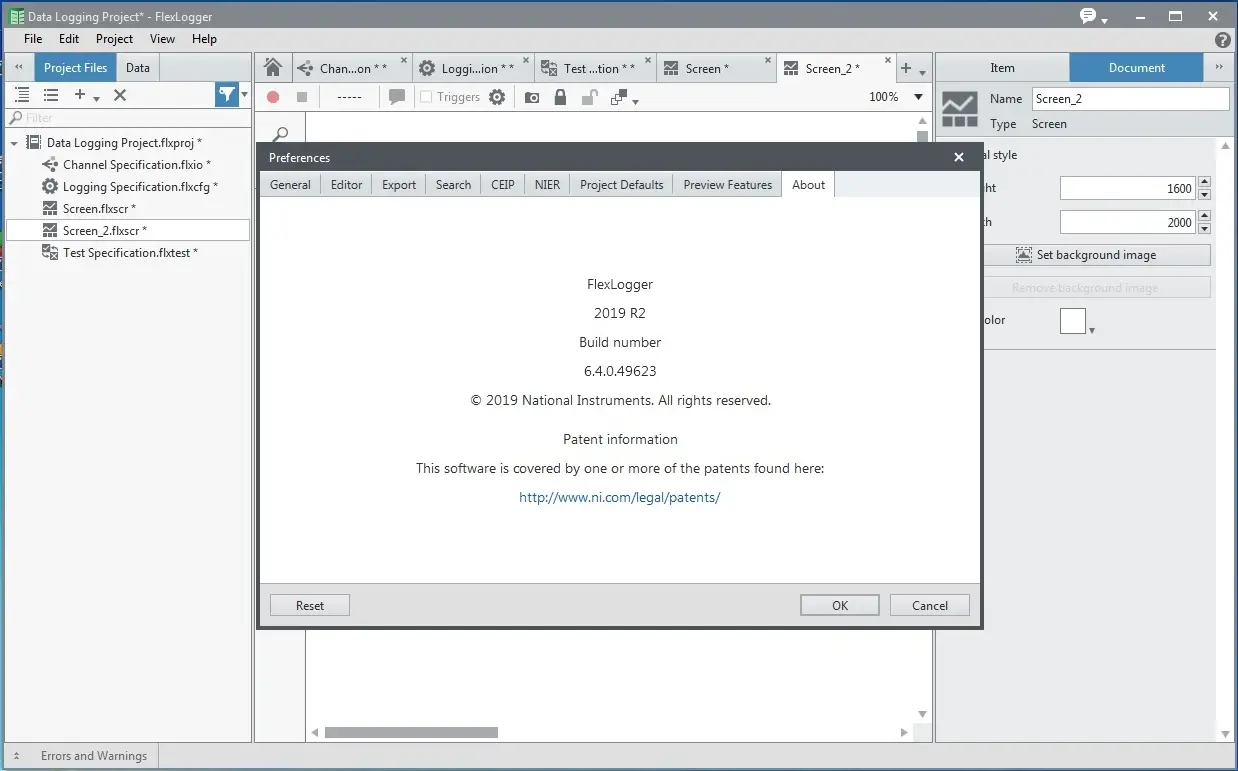Expand the Errors and Warnings panel arrows
The image size is (1238, 771).
click(x=16, y=756)
